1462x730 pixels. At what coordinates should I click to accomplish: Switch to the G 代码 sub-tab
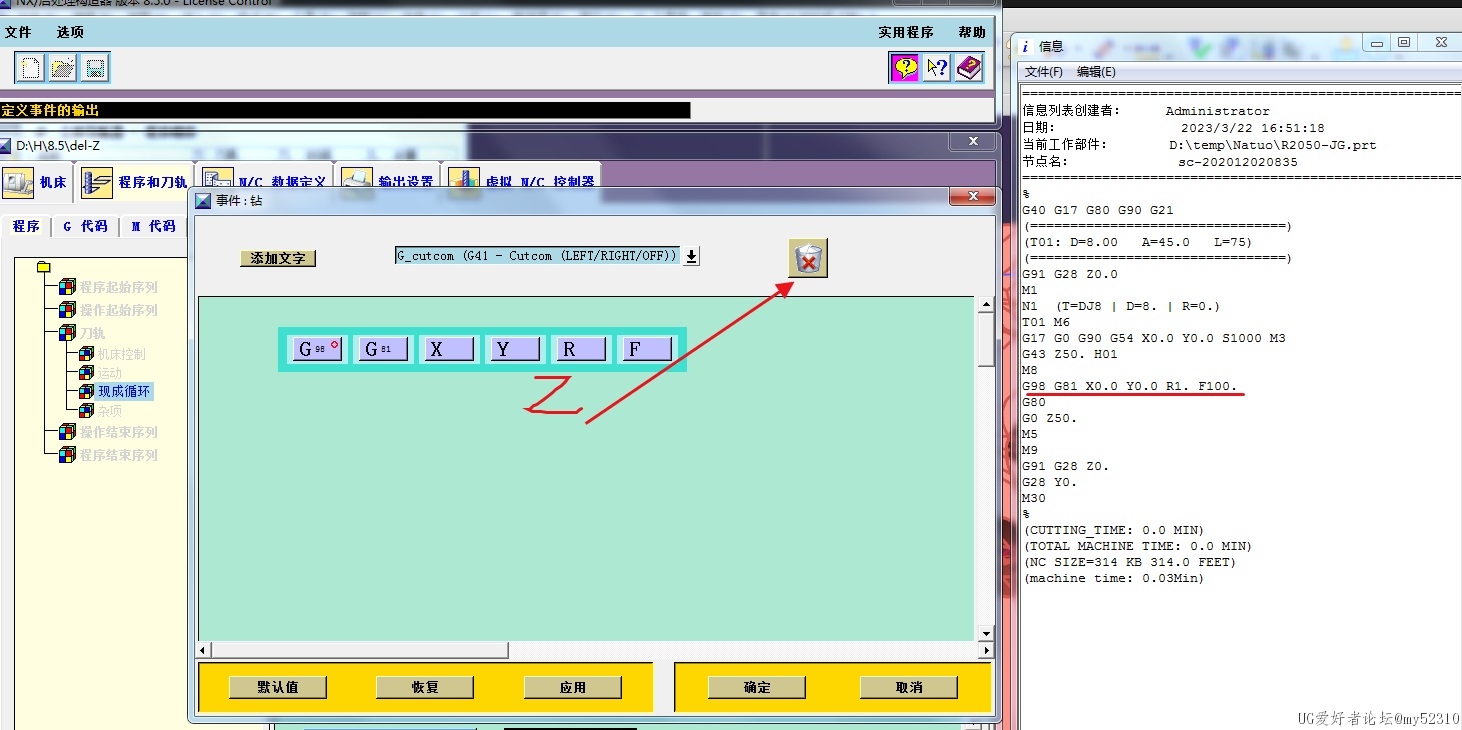point(85,227)
